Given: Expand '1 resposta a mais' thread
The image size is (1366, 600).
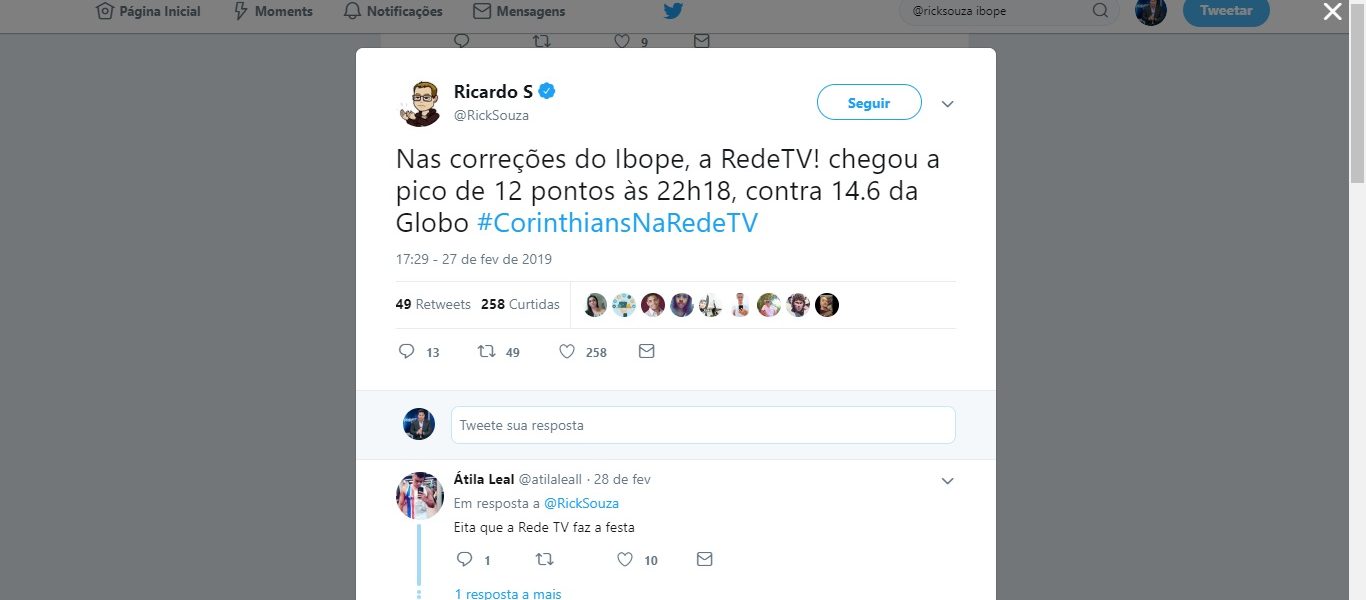Looking at the screenshot, I should tap(508, 593).
